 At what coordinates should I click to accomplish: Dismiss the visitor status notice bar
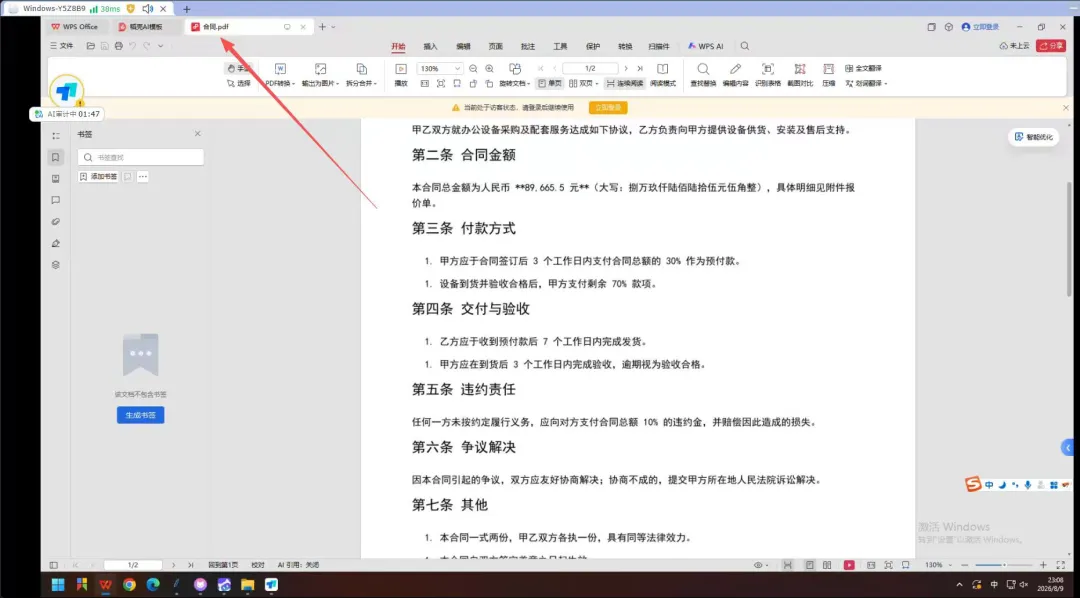[x=1066, y=107]
